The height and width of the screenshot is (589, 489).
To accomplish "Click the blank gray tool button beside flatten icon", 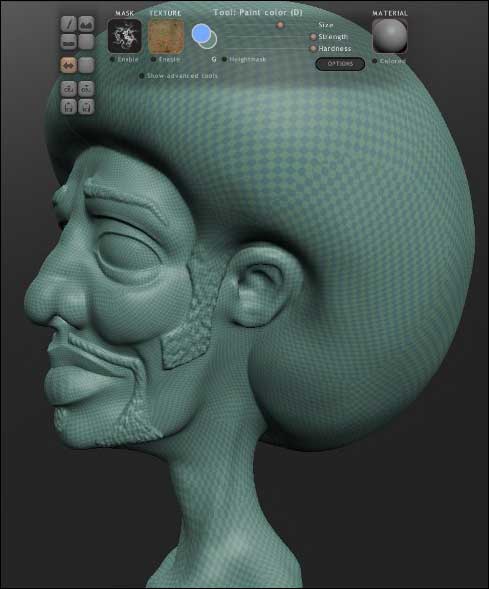I will pos(86,42).
